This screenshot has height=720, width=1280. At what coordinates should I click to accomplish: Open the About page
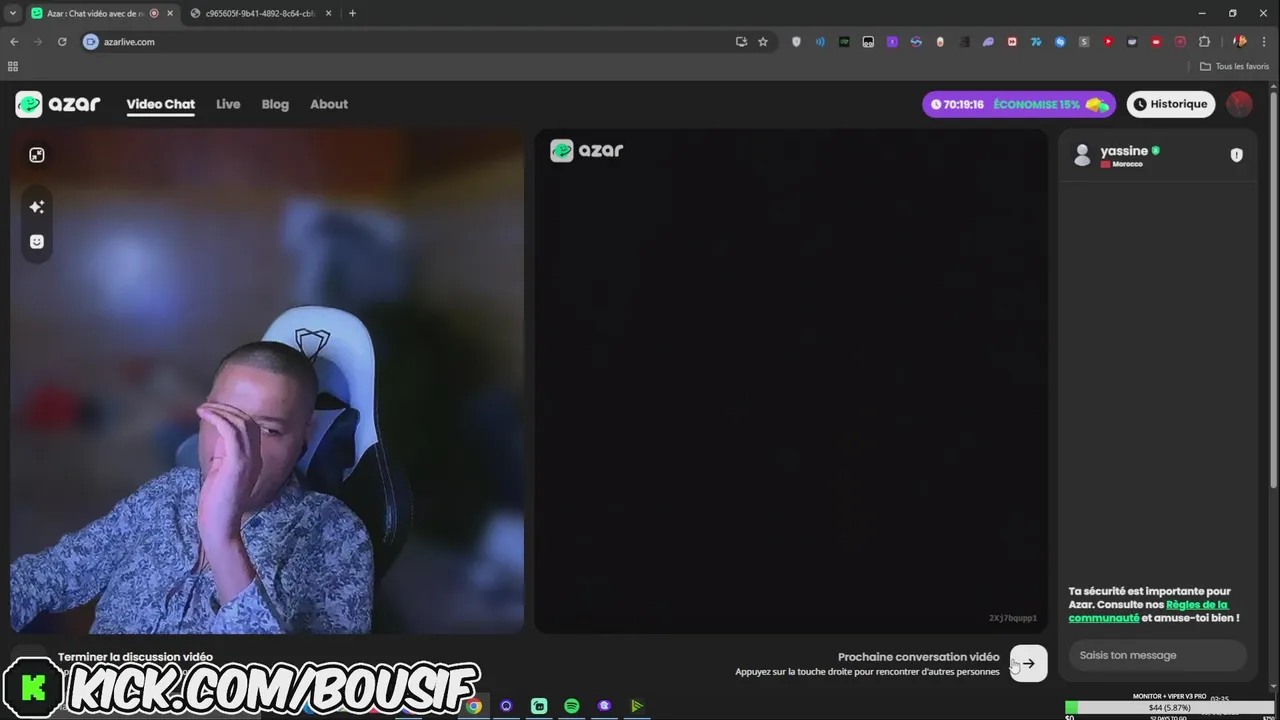[329, 104]
